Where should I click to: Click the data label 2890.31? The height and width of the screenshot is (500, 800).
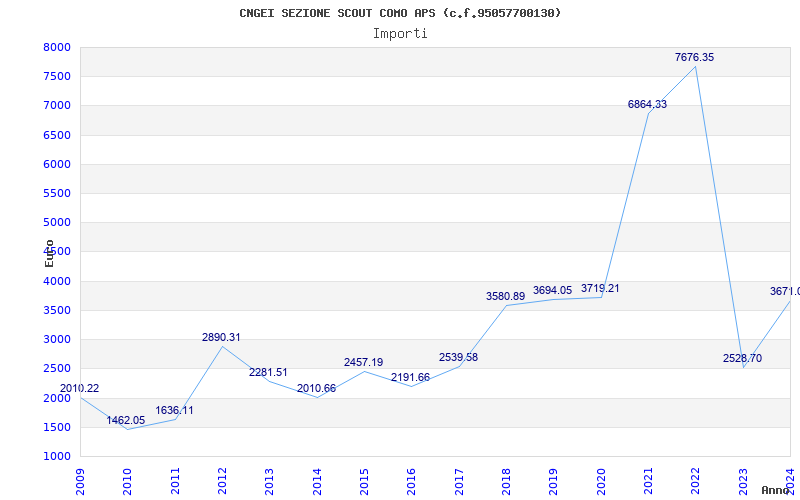pyautogui.click(x=221, y=338)
